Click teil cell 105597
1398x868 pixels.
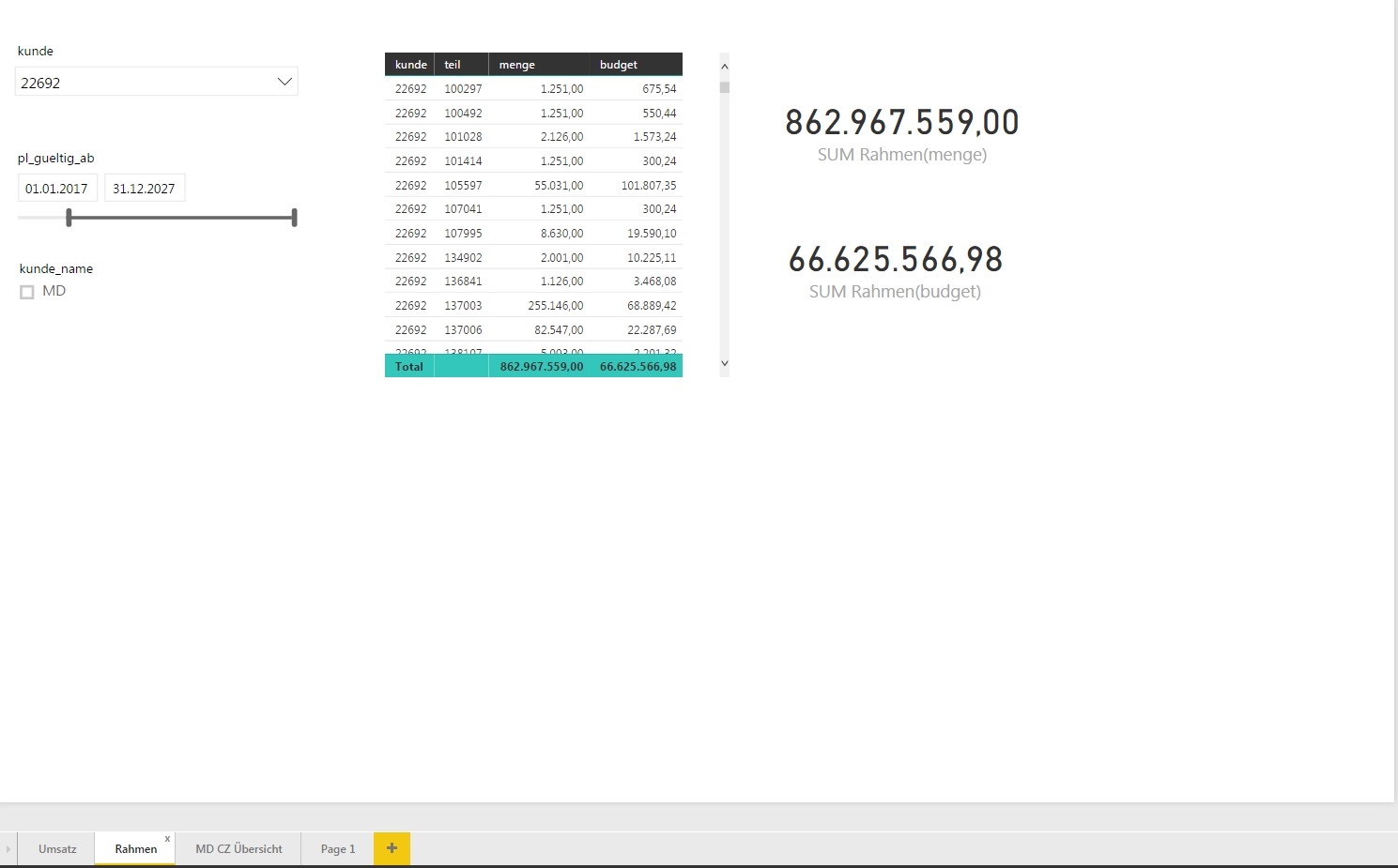(463, 186)
